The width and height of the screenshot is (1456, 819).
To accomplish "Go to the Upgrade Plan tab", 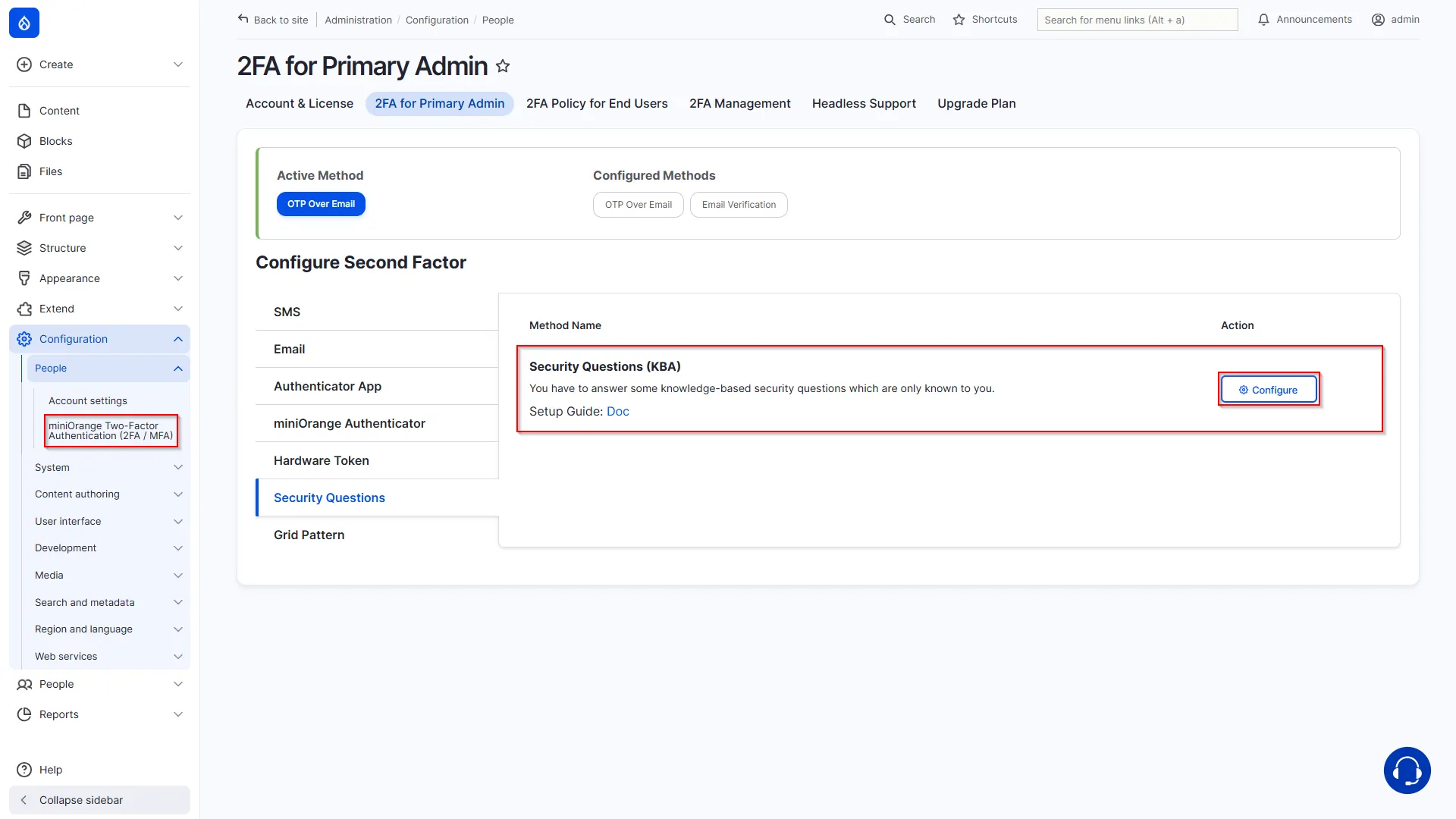I will (977, 104).
